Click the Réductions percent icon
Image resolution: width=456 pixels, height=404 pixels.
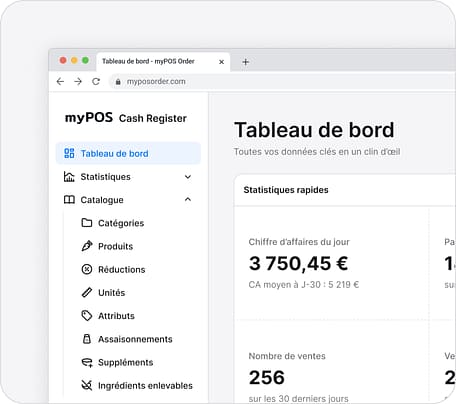[87, 269]
